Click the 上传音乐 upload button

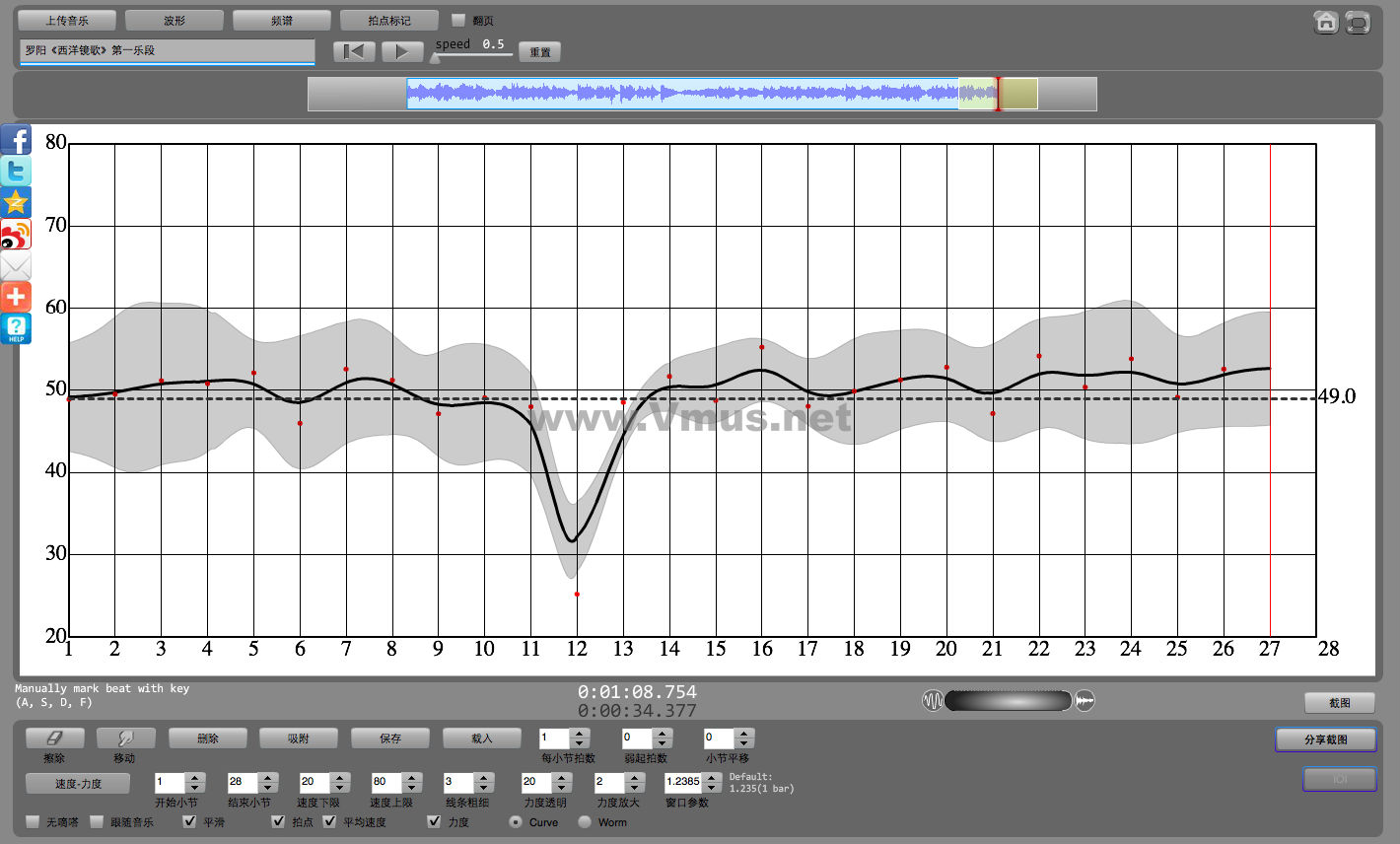click(66, 20)
